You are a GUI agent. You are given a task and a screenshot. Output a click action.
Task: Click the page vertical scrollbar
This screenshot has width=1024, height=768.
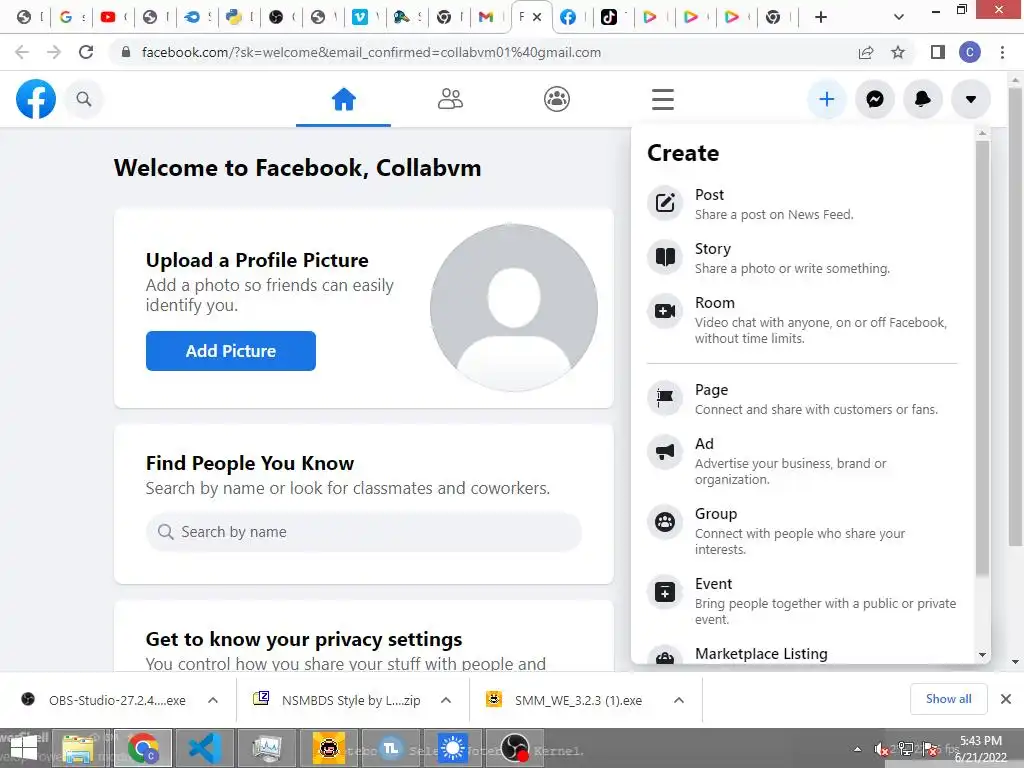coord(1015,316)
